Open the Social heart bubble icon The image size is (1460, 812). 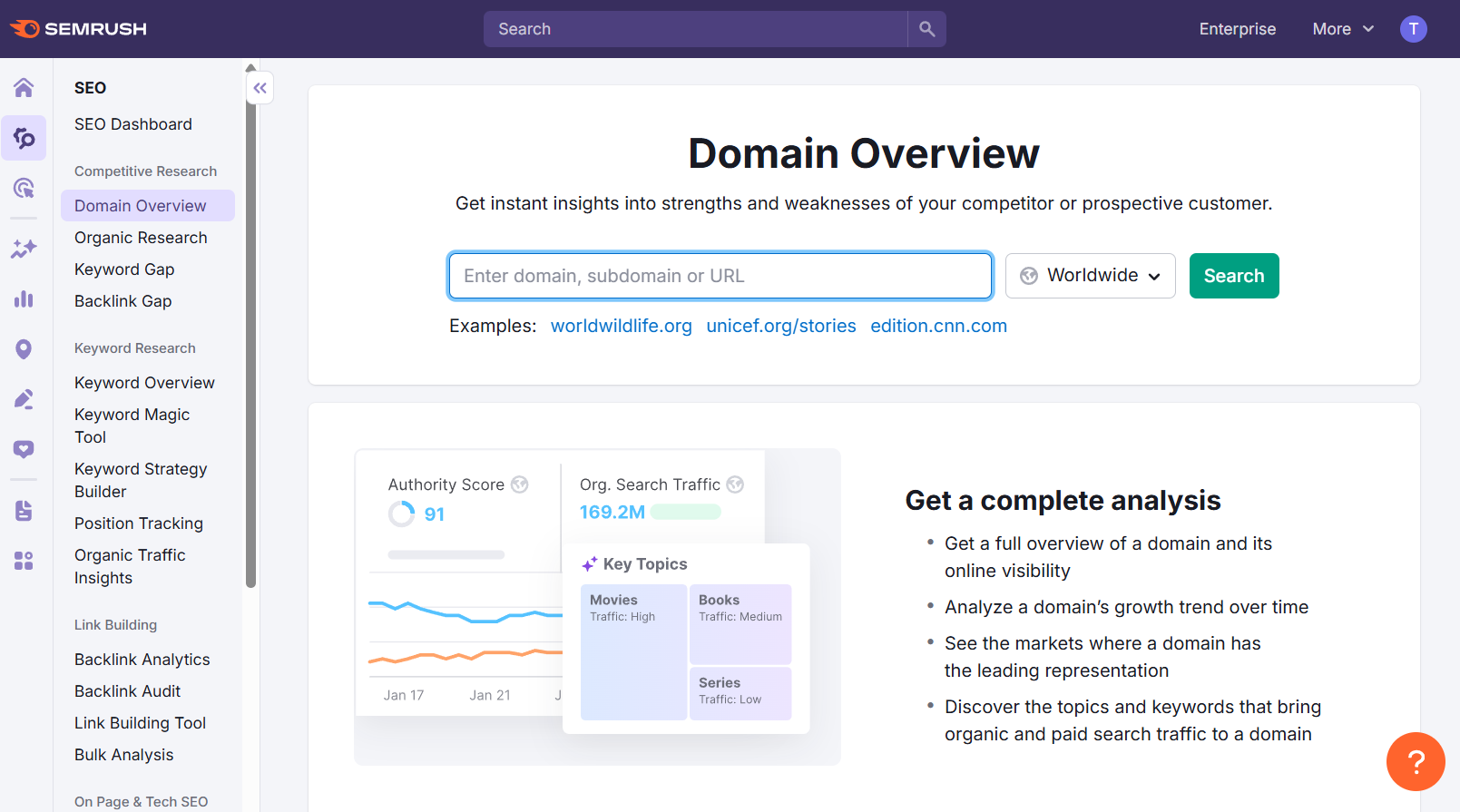[24, 449]
